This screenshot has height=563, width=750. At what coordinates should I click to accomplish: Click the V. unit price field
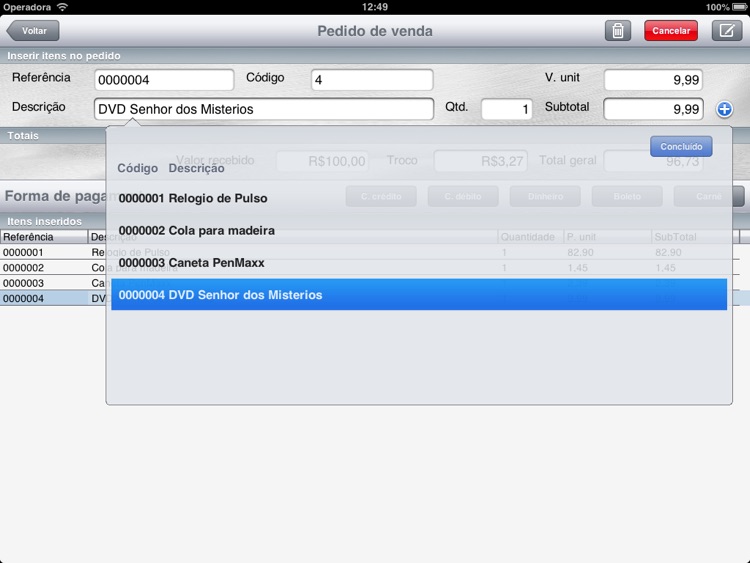[653, 80]
